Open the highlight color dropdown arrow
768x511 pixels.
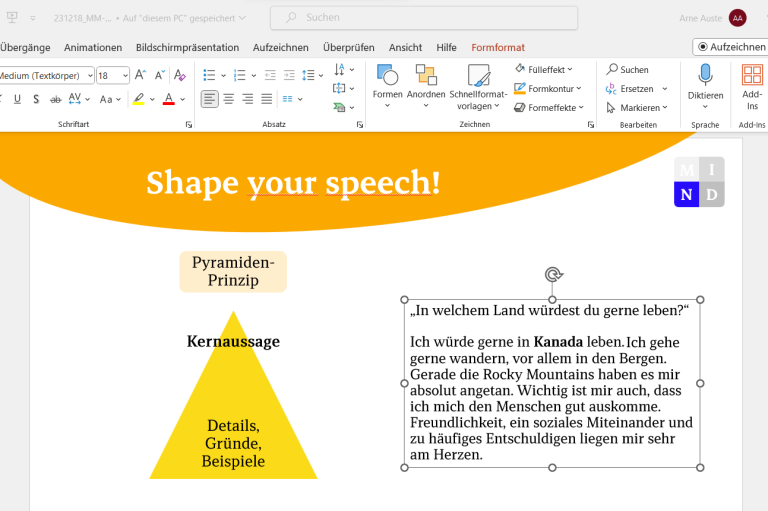coord(152,99)
